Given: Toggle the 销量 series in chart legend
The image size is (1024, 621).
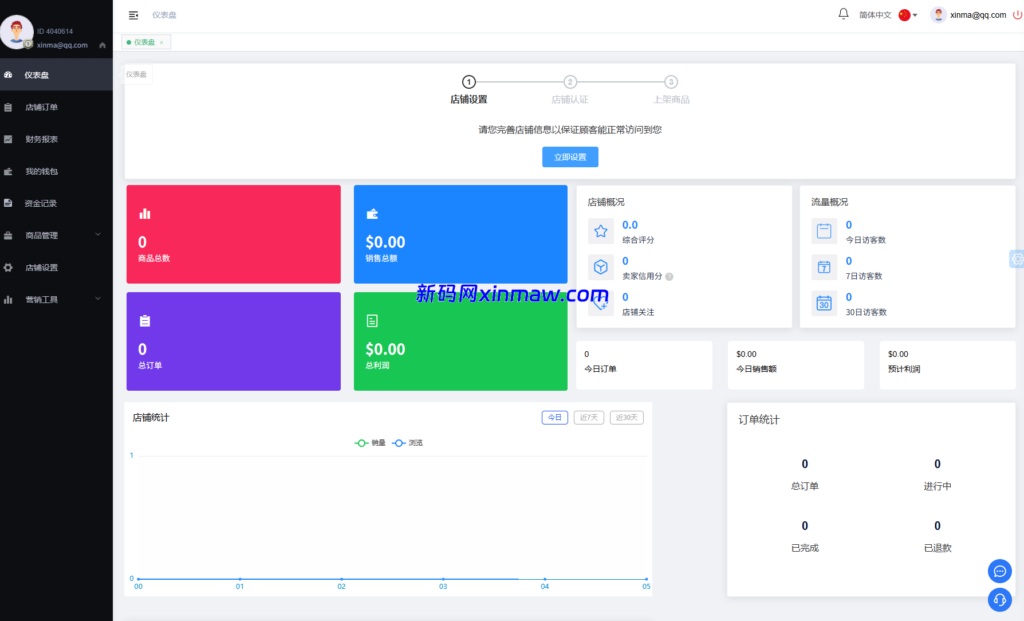Looking at the screenshot, I should (370, 443).
